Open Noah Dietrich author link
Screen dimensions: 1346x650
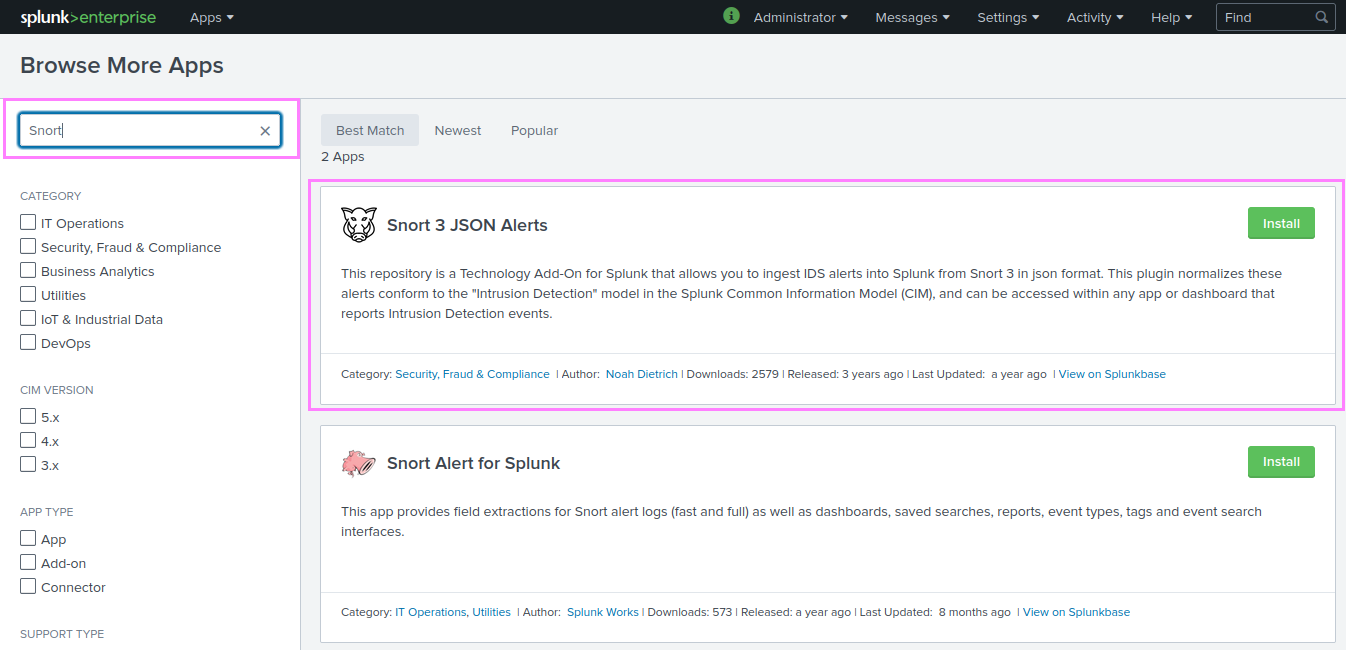[x=642, y=374]
